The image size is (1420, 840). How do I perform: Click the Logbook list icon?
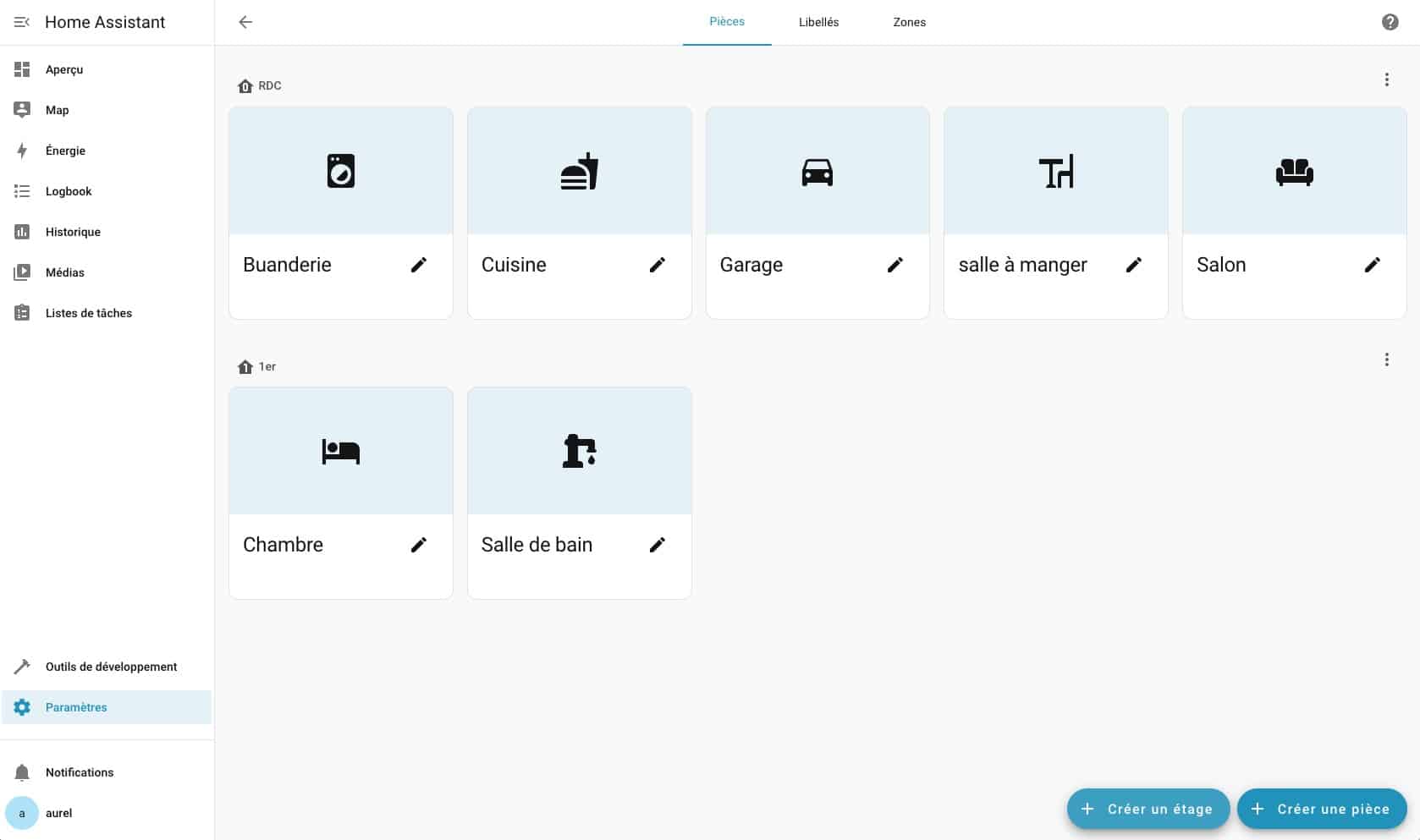(22, 191)
